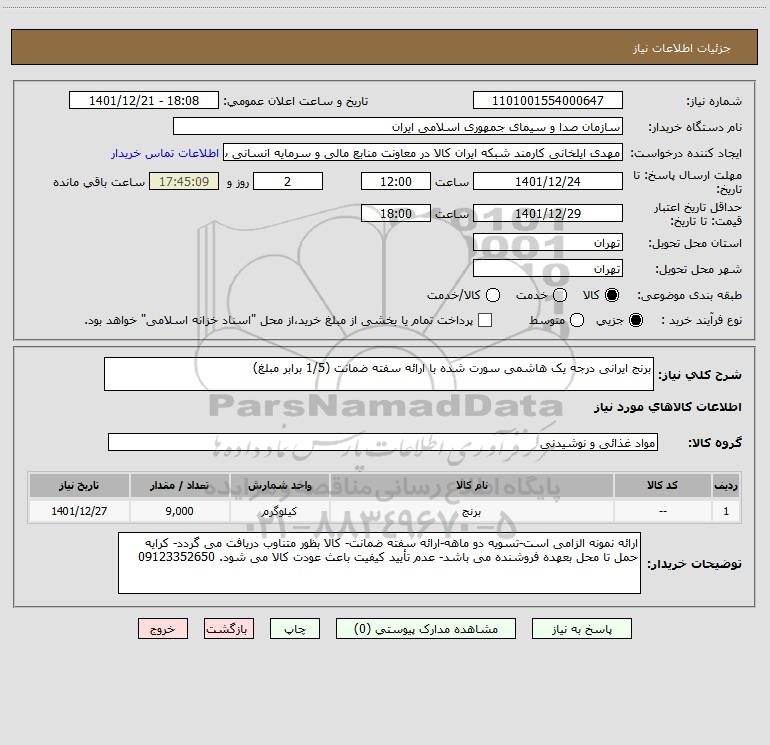Click the برنج item name cell
Image resolution: width=770 pixels, height=745 pixels.
[471, 511]
